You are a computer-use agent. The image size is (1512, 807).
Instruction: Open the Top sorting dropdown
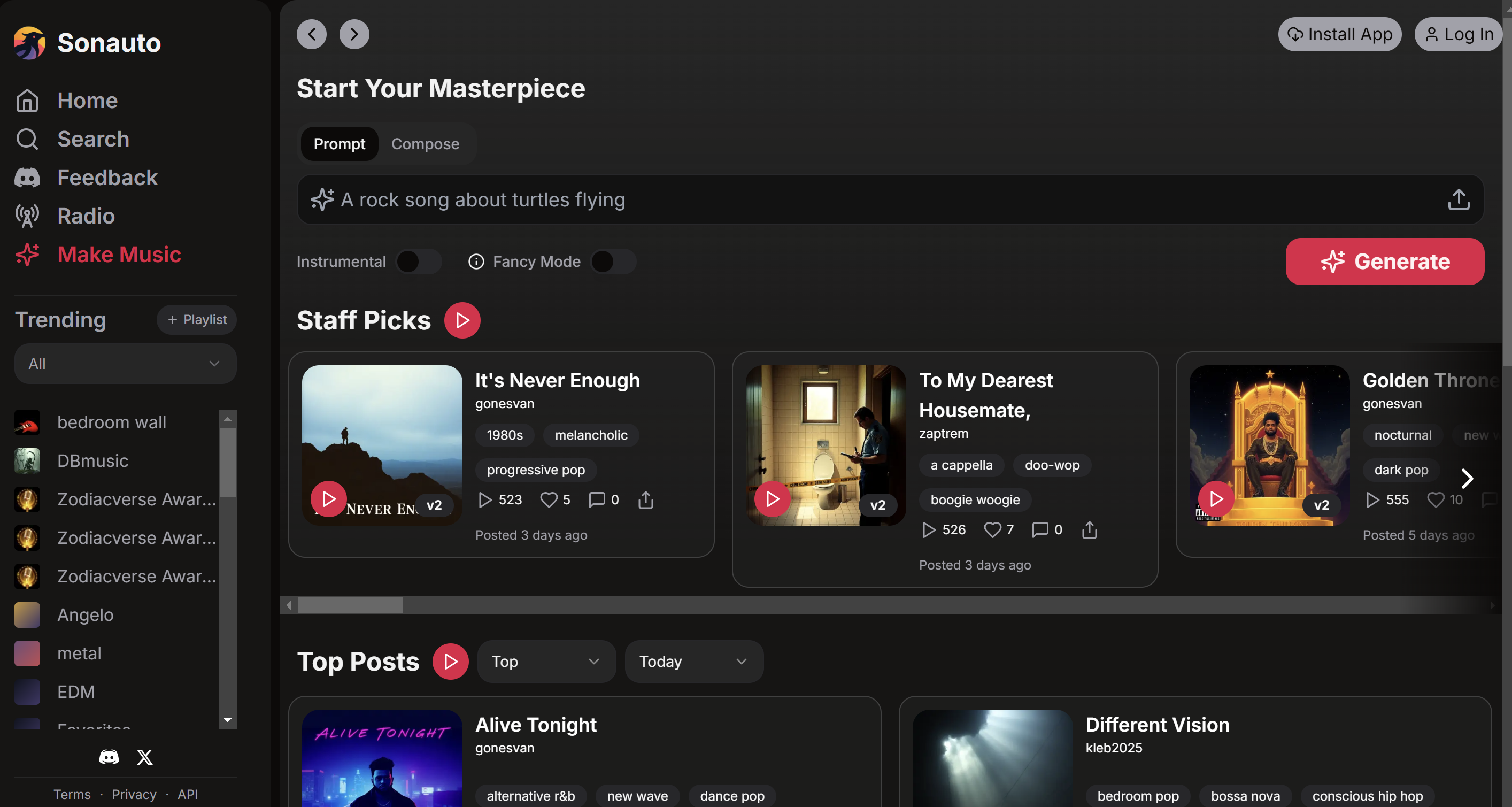point(546,662)
